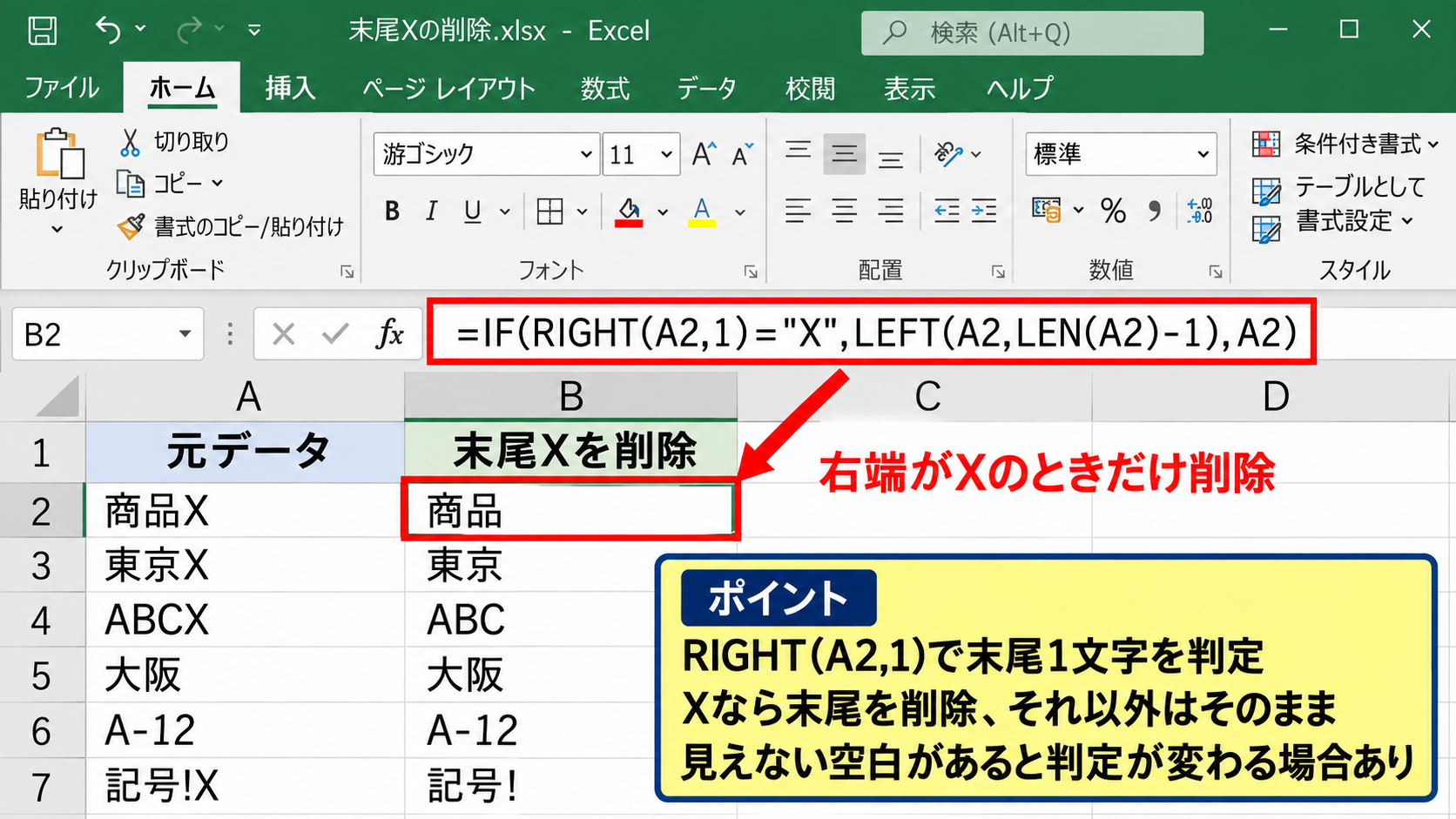
Task: Open the フォント dialog launcher
Action: click(751, 272)
